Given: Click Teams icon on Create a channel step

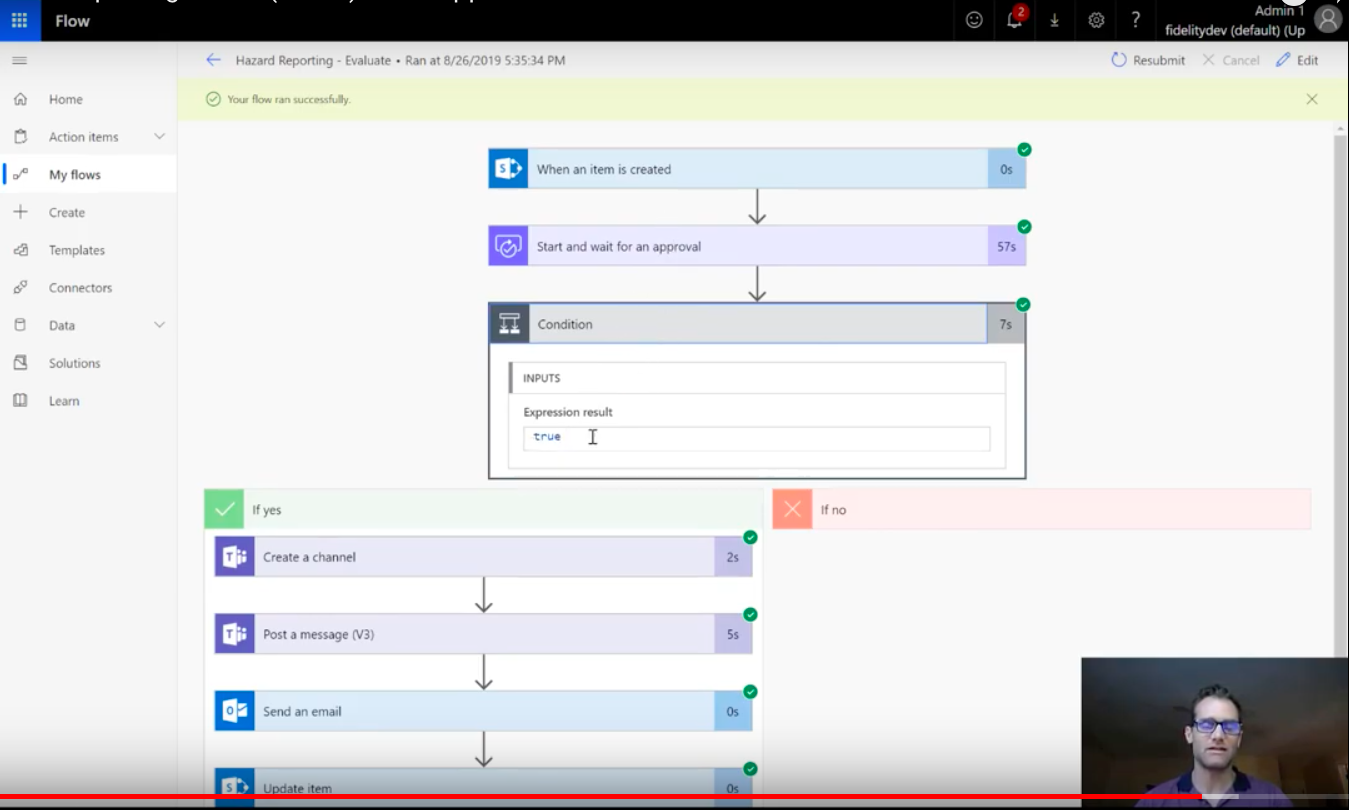Looking at the screenshot, I should click(235, 557).
